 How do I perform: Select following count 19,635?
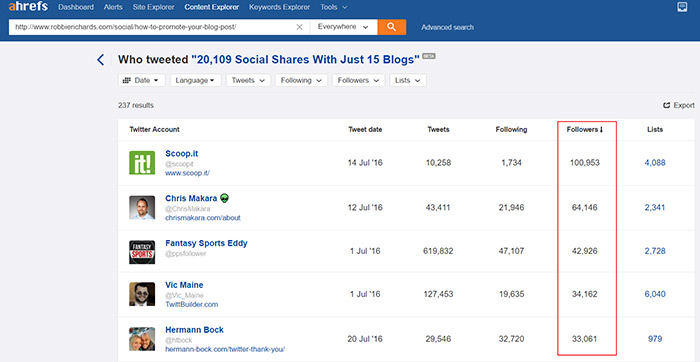point(511,294)
